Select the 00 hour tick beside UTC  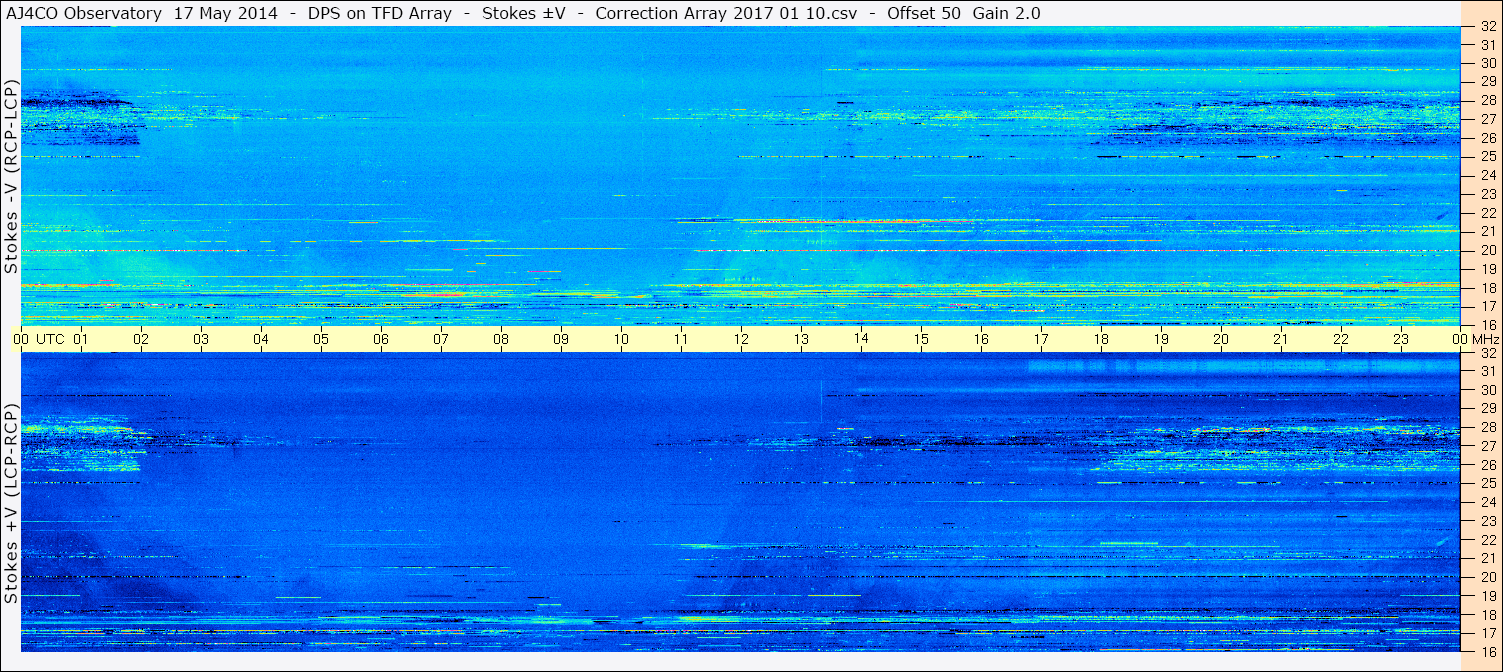pyautogui.click(x=21, y=340)
